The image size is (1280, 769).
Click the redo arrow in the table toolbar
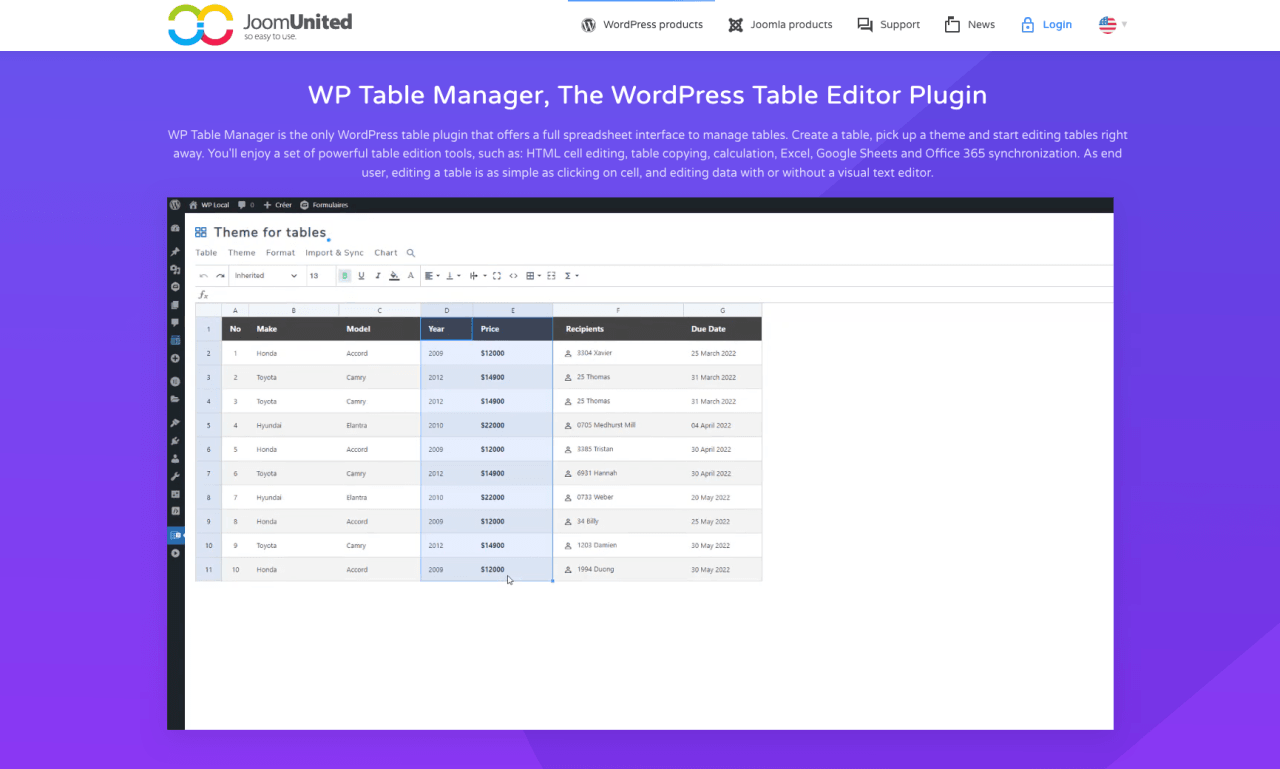click(x=220, y=276)
